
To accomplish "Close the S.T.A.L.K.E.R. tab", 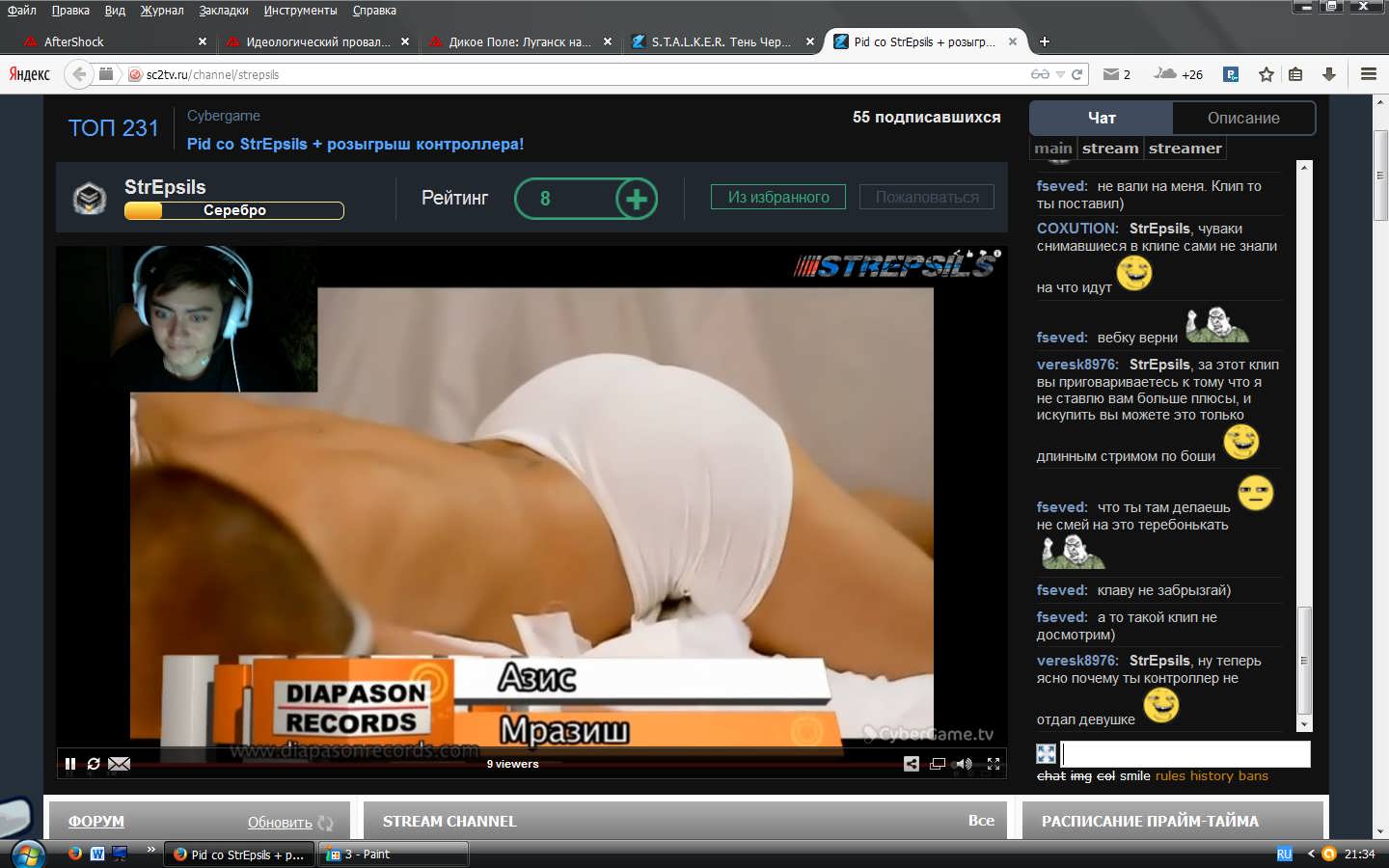I will (810, 41).
